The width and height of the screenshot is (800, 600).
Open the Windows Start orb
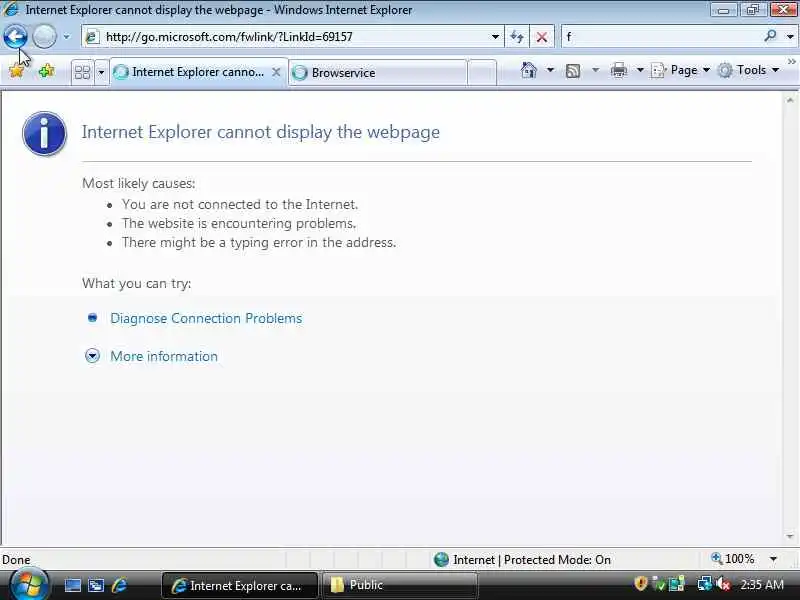coord(29,585)
